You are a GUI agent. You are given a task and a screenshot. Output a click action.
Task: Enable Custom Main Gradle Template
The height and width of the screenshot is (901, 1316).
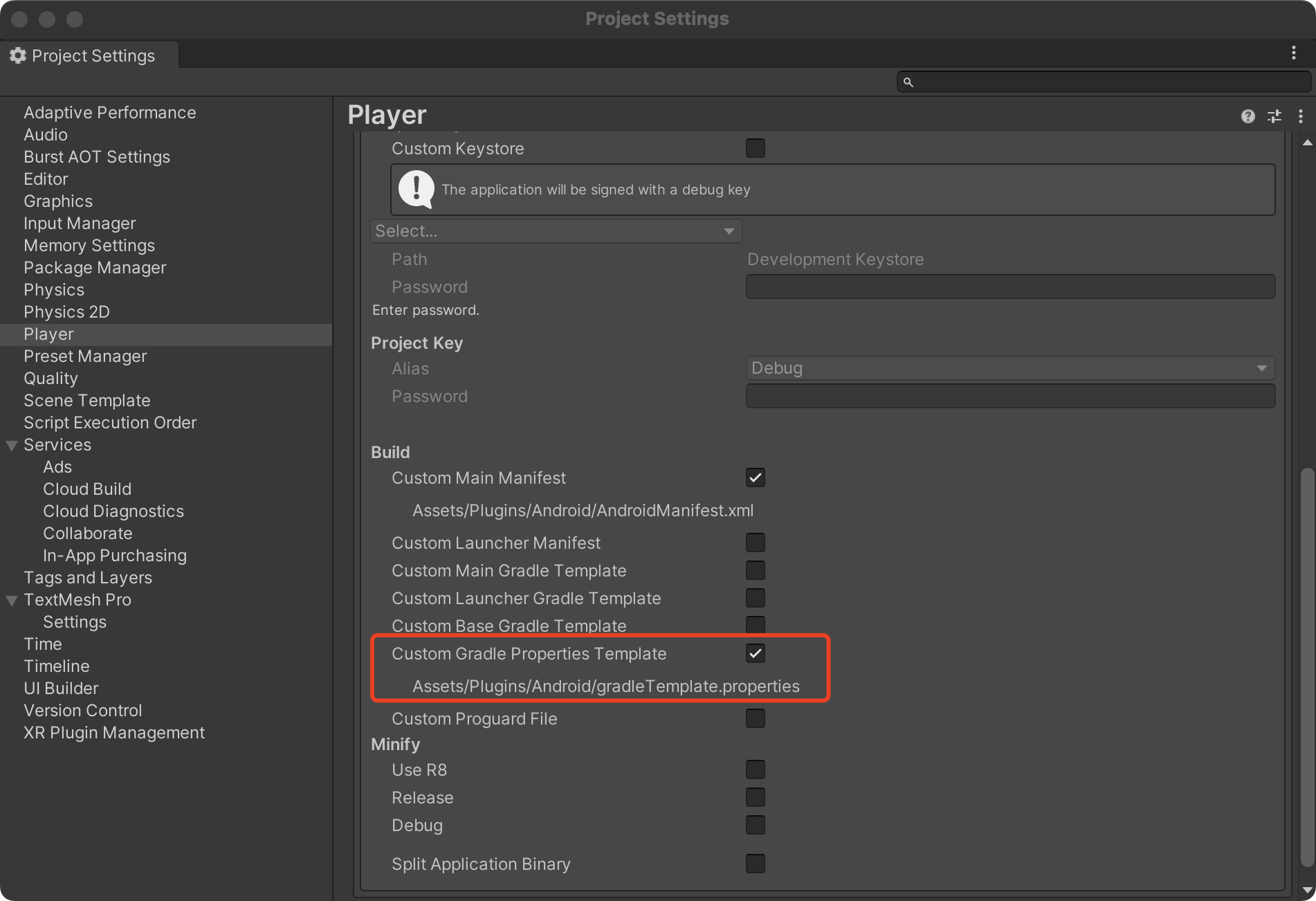pyautogui.click(x=756, y=570)
